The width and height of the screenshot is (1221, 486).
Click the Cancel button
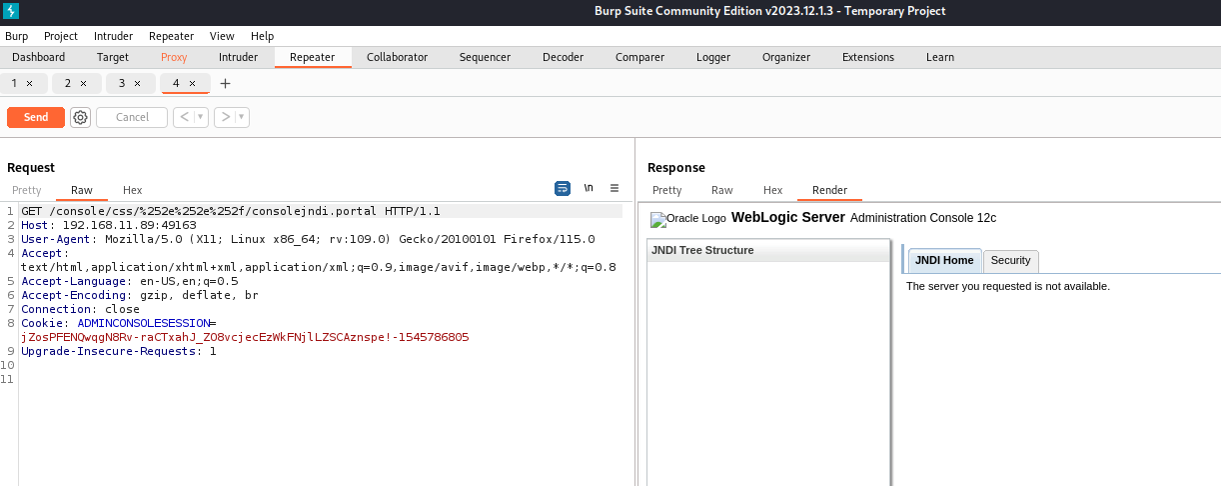pyautogui.click(x=132, y=117)
